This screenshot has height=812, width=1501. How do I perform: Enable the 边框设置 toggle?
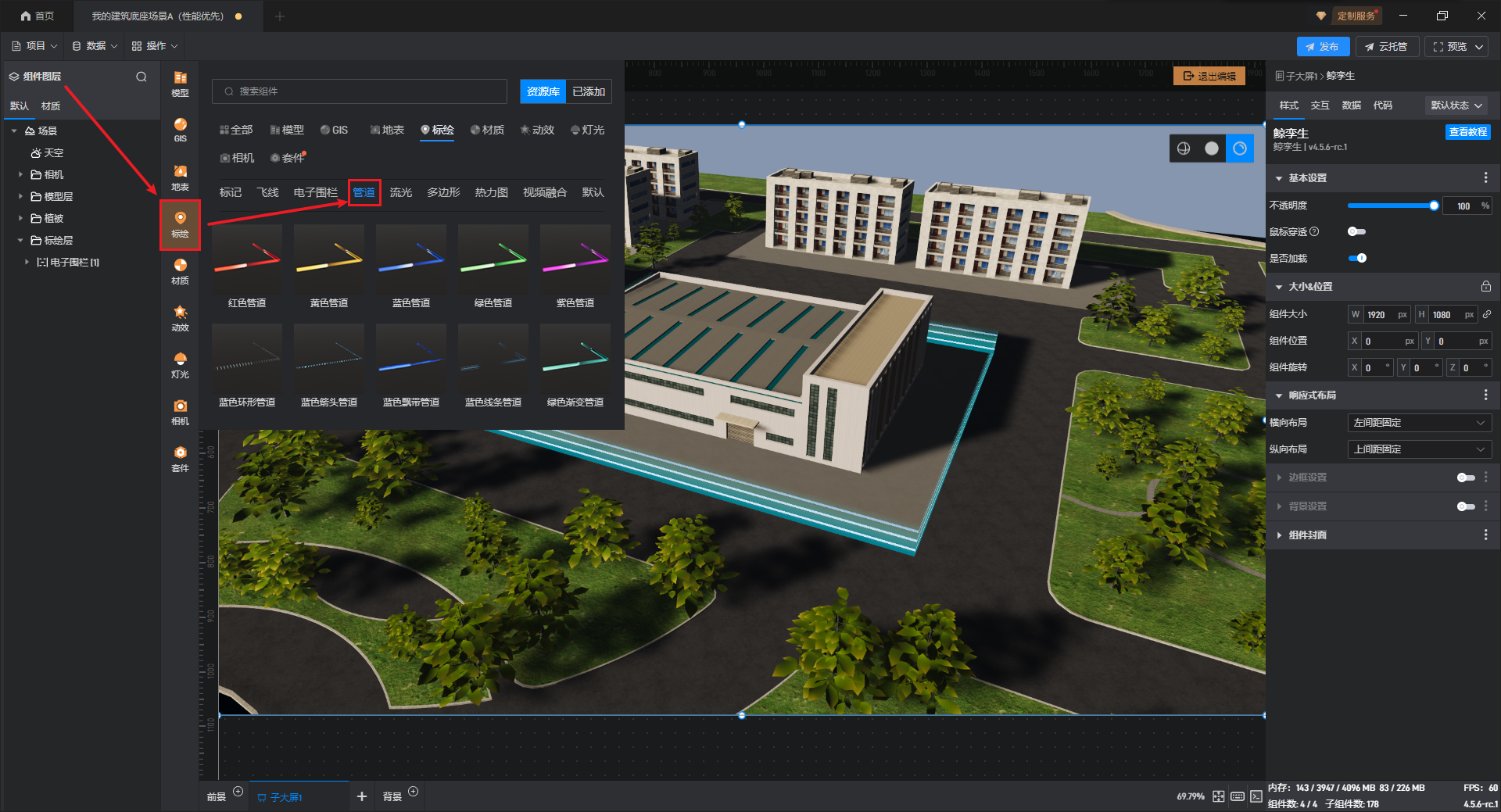pos(1465,478)
